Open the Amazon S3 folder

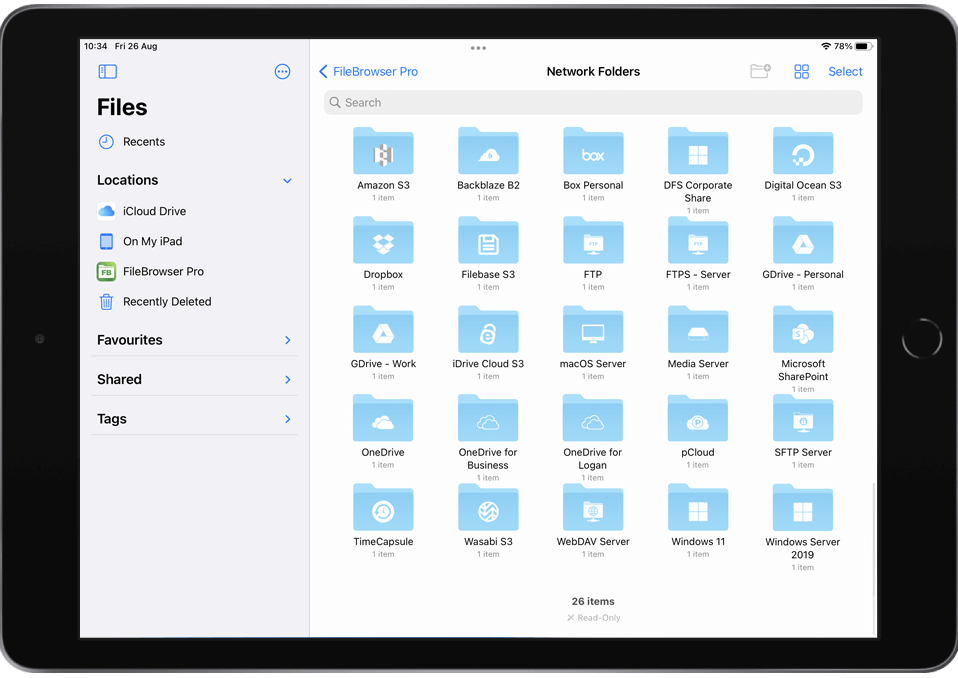[x=383, y=151]
